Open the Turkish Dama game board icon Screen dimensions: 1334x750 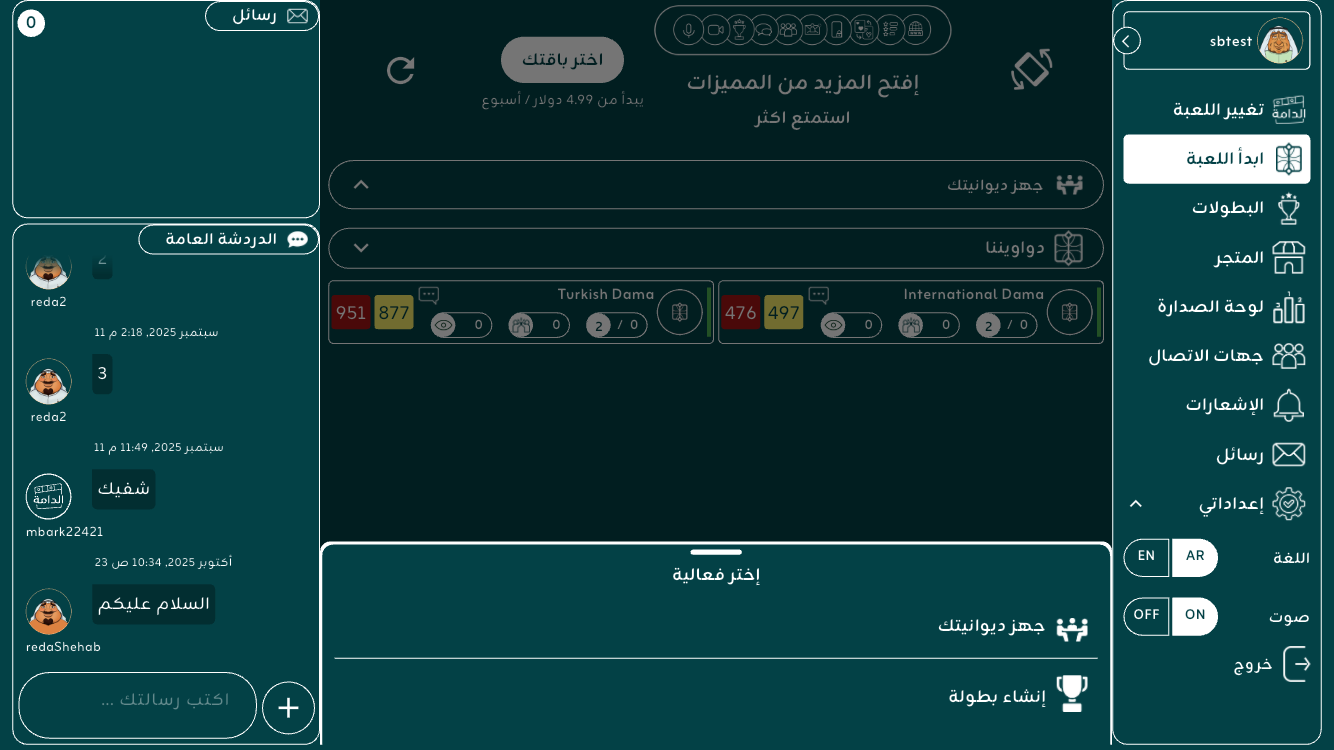[679, 312]
